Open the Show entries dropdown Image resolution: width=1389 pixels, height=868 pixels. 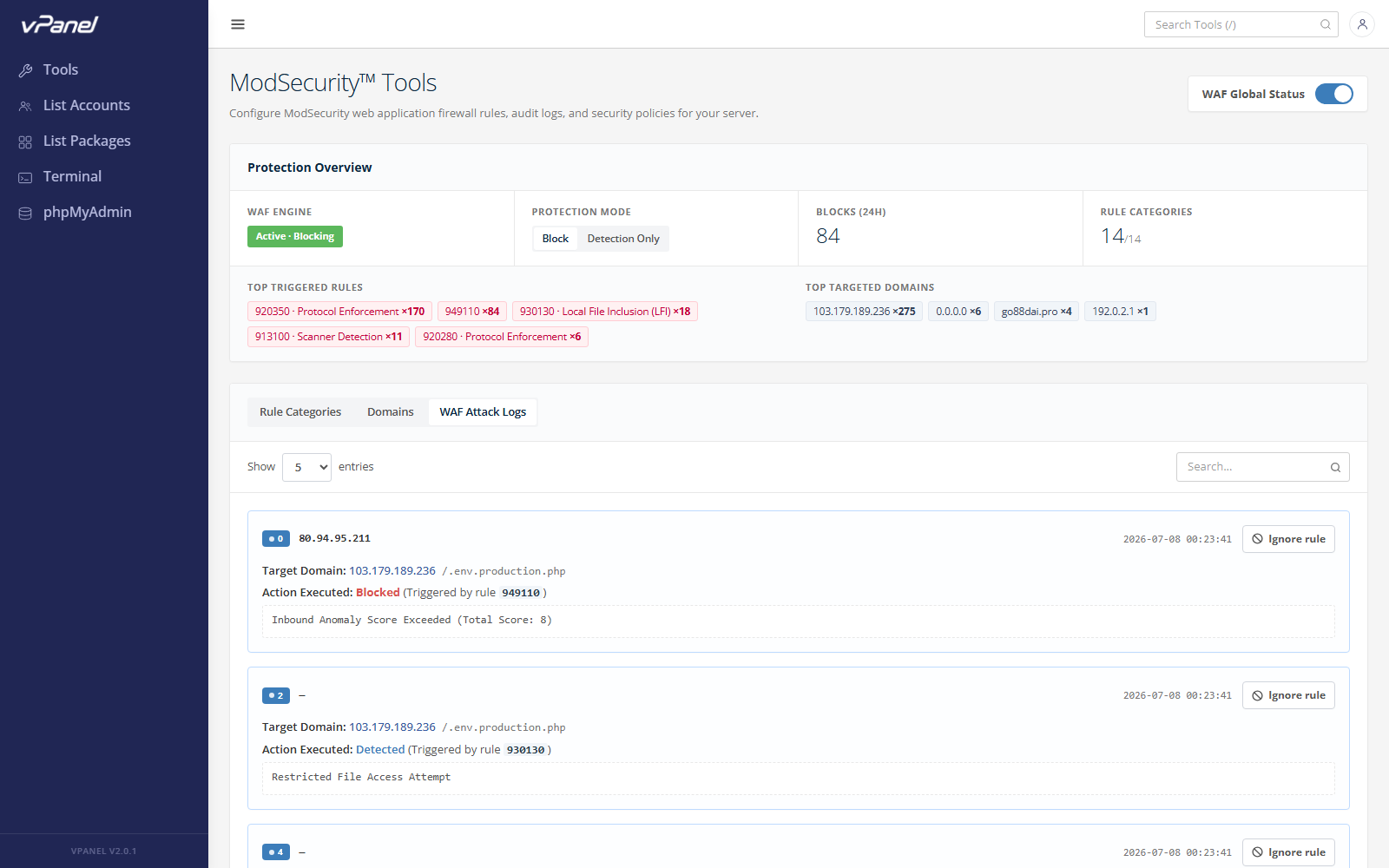306,467
